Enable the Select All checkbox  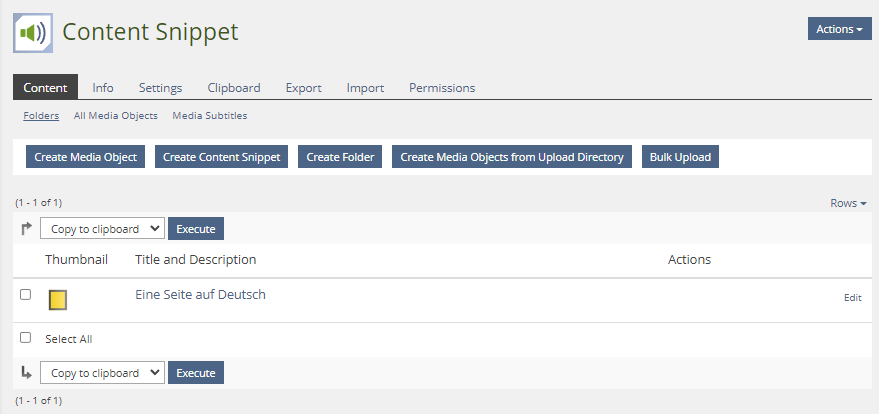(26, 338)
